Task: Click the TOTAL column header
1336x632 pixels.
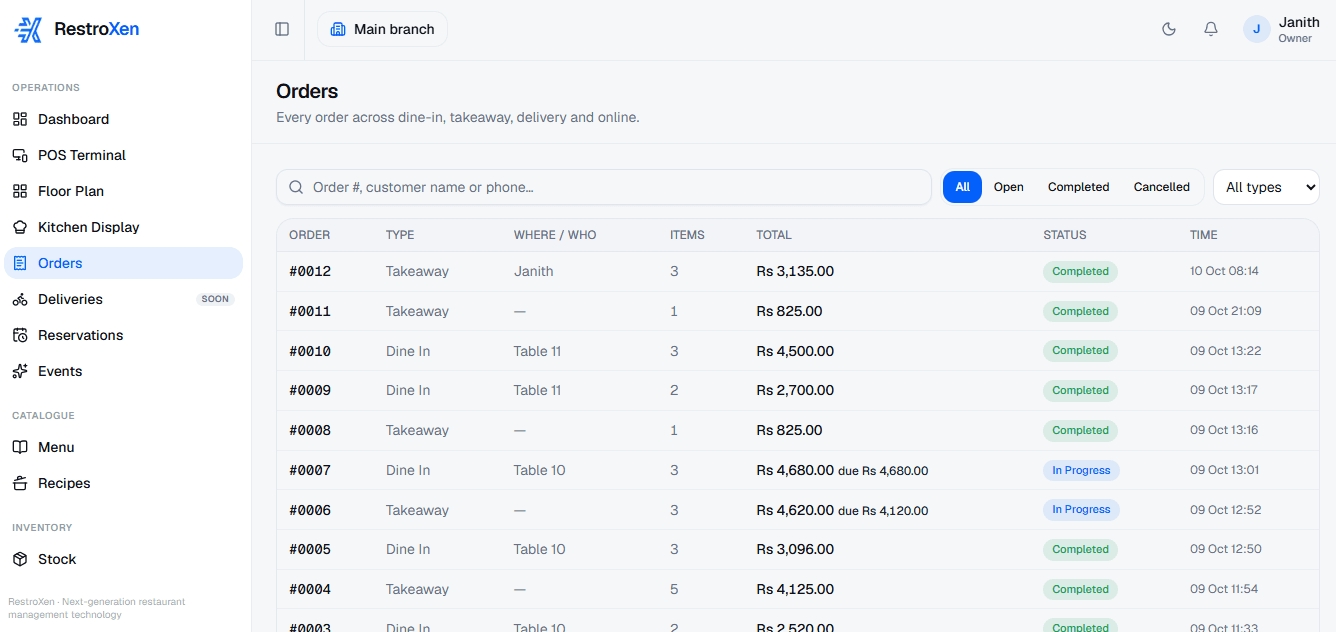Action: click(774, 235)
